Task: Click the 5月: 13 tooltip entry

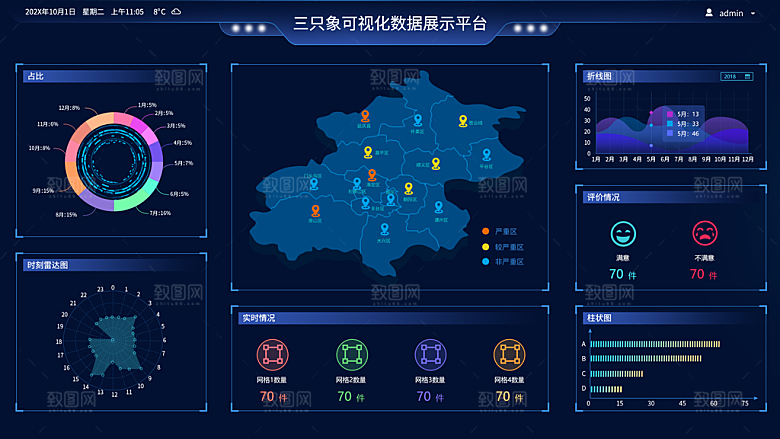Action: coord(683,114)
